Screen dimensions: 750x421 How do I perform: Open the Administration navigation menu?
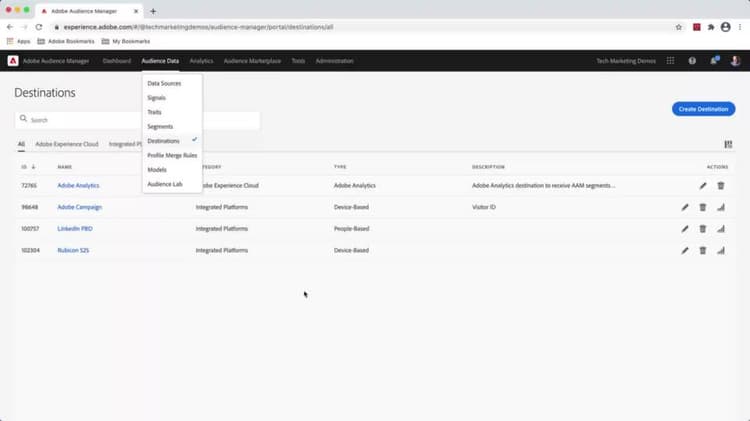334,61
